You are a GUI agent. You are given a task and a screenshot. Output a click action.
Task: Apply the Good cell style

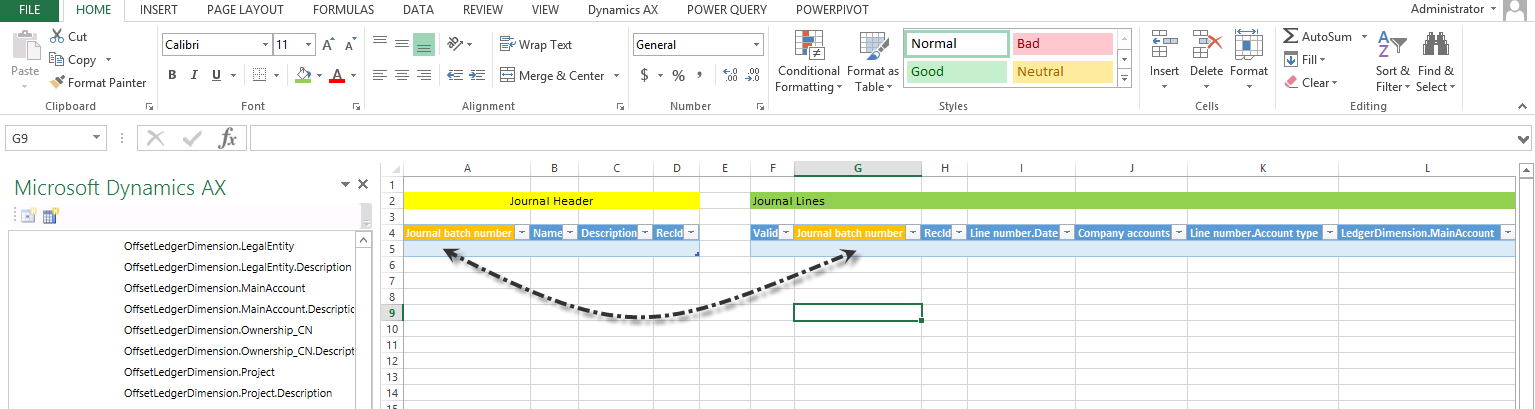point(956,72)
